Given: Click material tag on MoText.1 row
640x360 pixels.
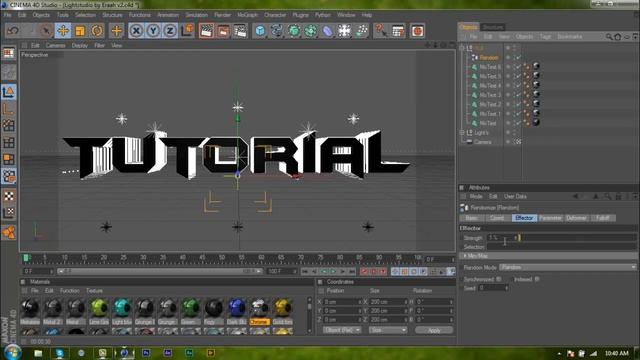Looking at the screenshot, I should pos(536,113).
